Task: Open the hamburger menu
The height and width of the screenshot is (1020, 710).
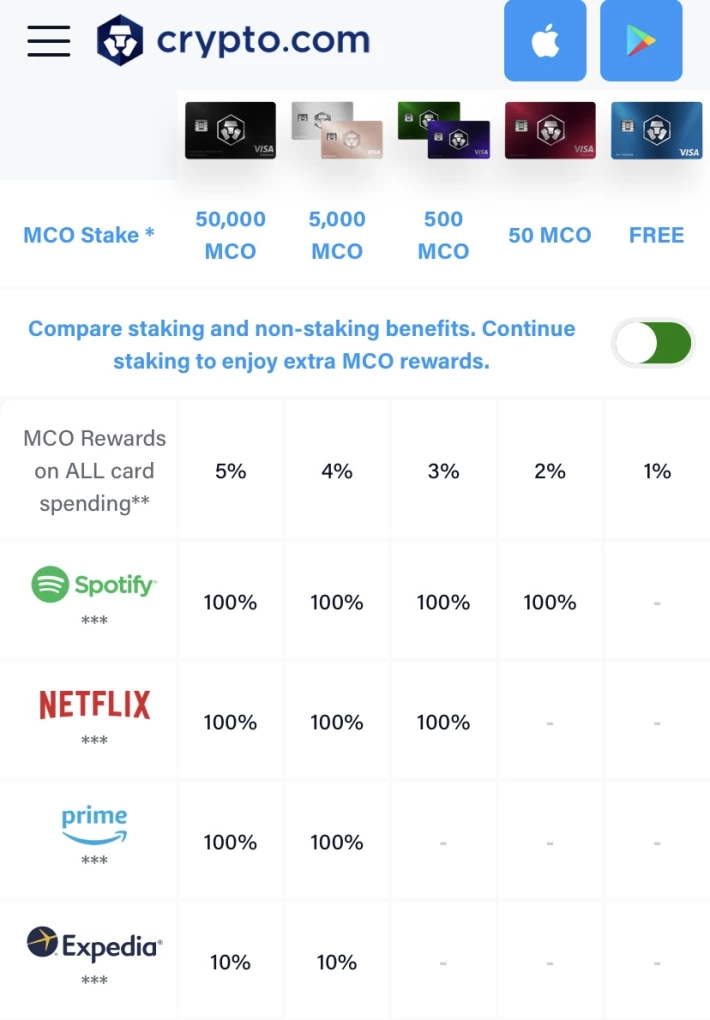Action: coord(49,41)
